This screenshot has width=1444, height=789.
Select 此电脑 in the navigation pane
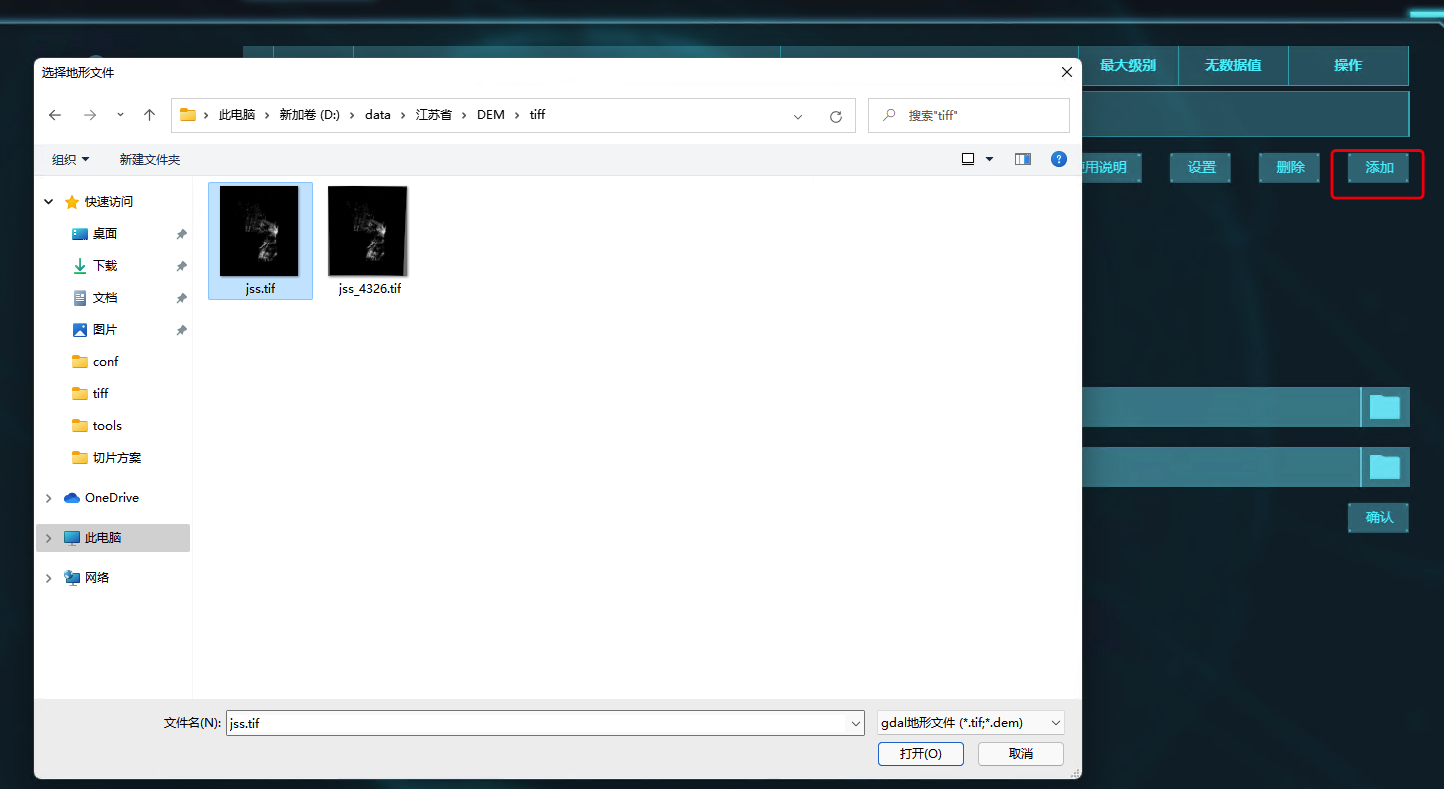tap(103, 538)
